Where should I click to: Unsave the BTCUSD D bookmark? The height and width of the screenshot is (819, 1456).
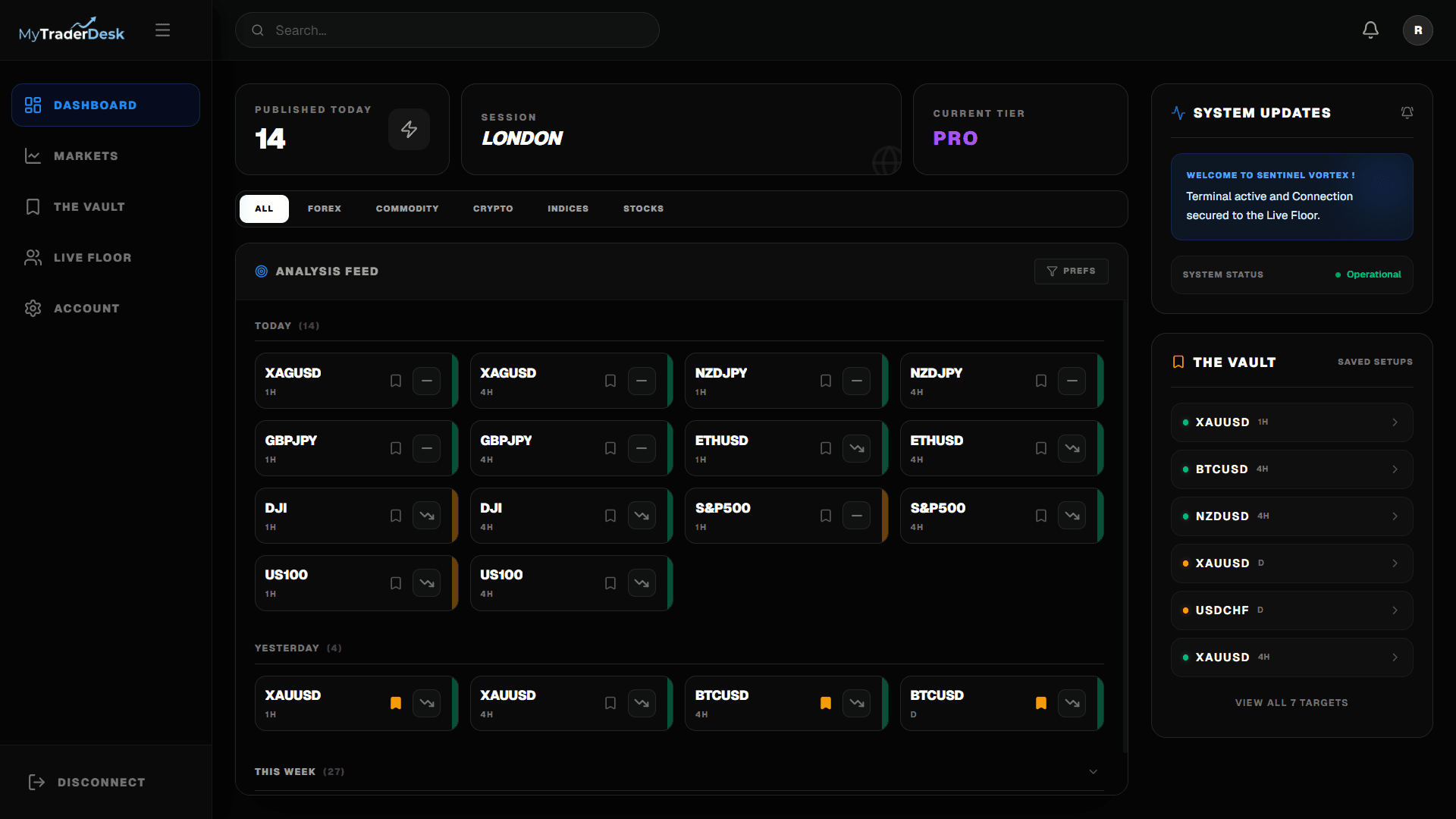[1041, 703]
